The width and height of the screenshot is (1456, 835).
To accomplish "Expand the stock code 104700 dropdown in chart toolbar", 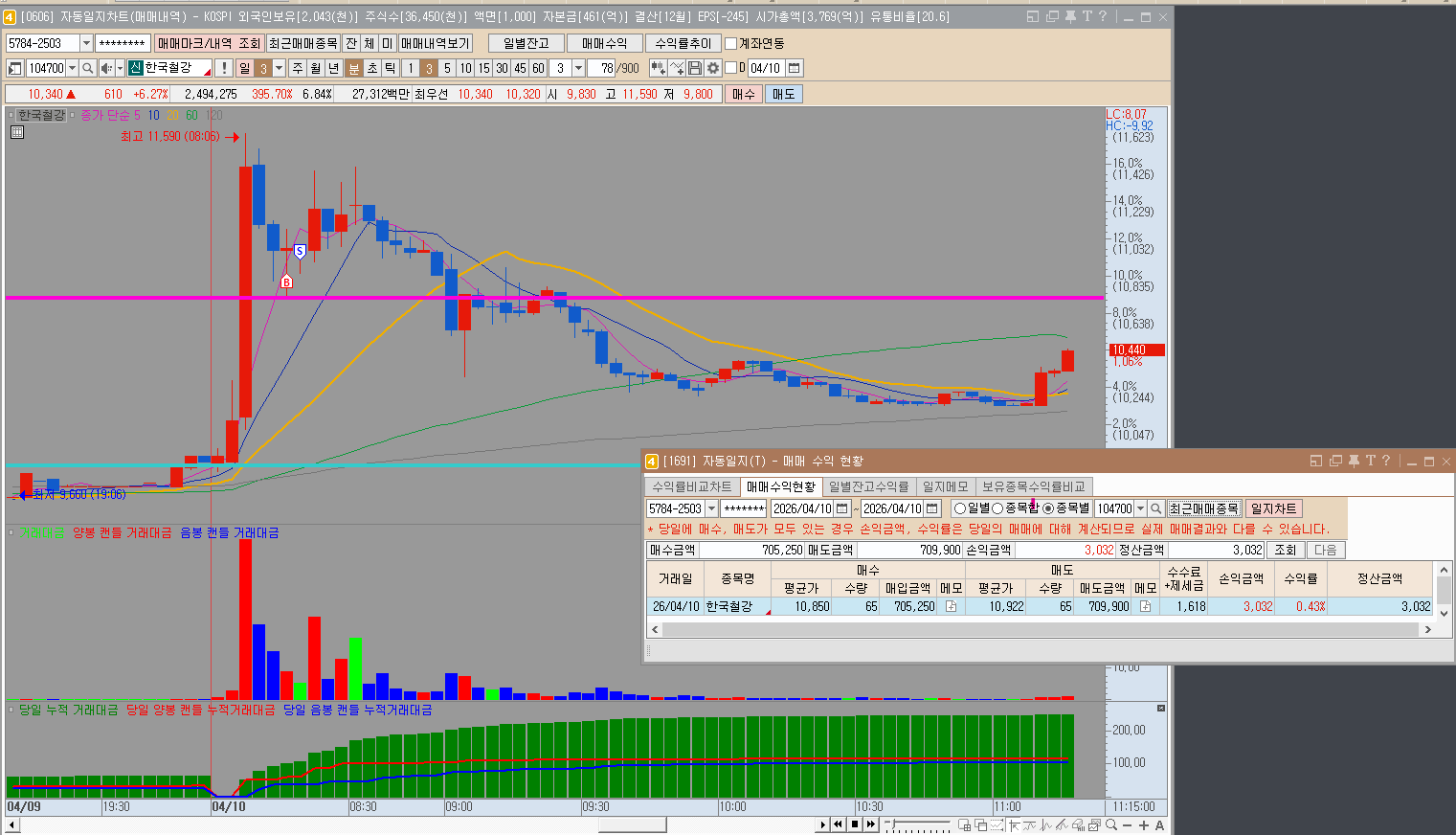I will [72, 68].
